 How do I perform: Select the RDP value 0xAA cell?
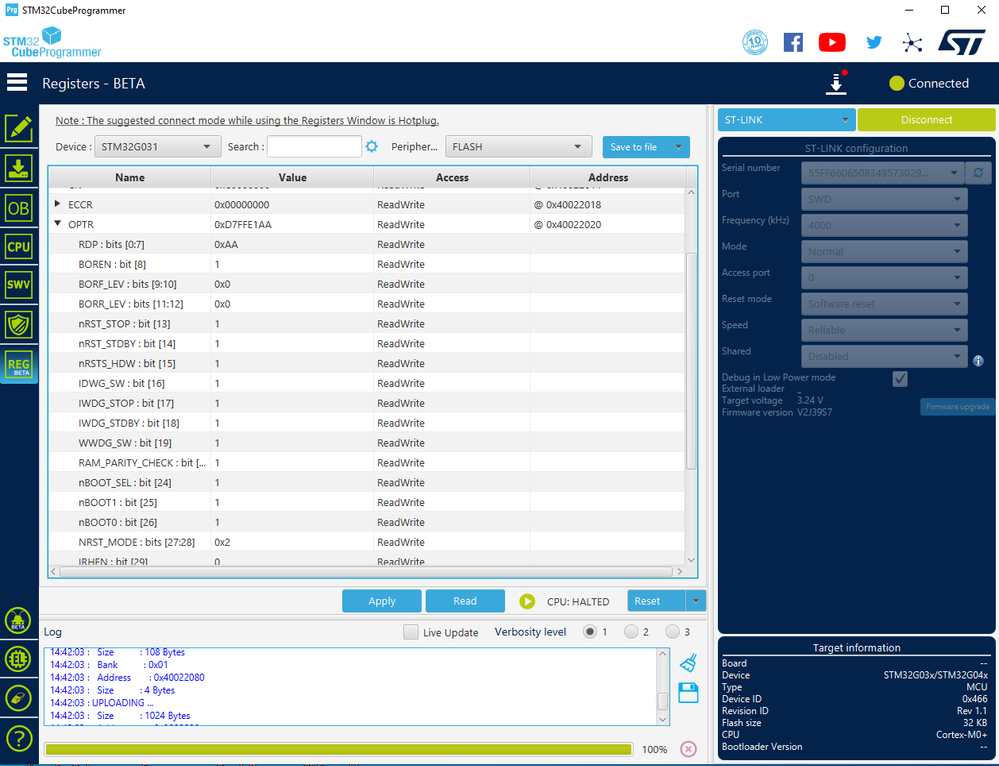pyautogui.click(x=292, y=244)
